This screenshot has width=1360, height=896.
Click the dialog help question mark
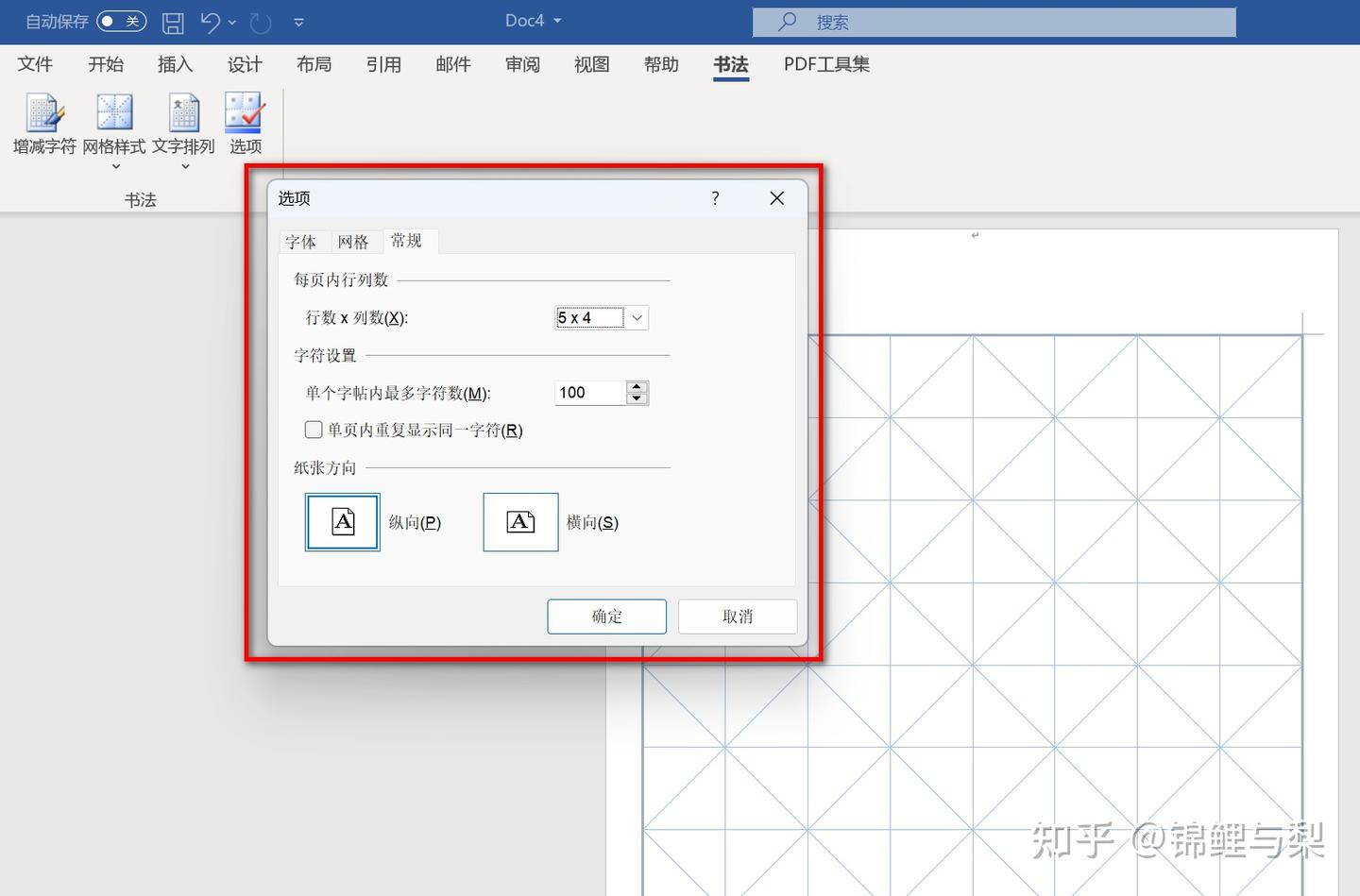(715, 198)
